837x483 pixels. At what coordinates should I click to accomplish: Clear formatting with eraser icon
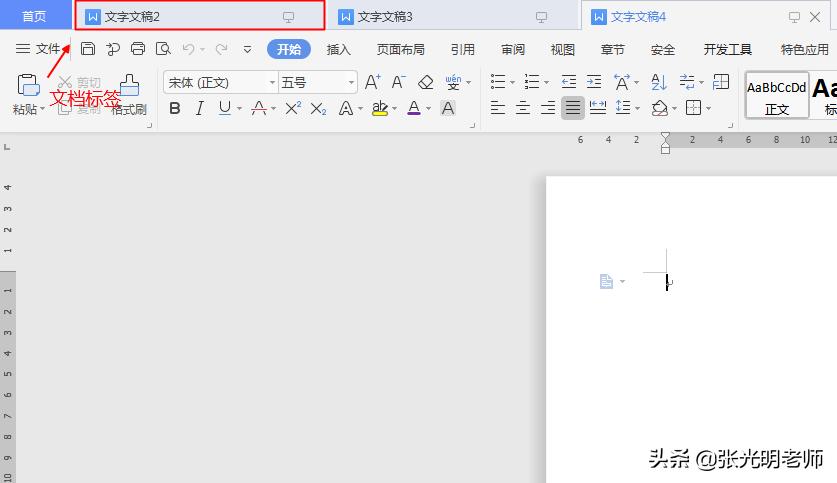425,82
